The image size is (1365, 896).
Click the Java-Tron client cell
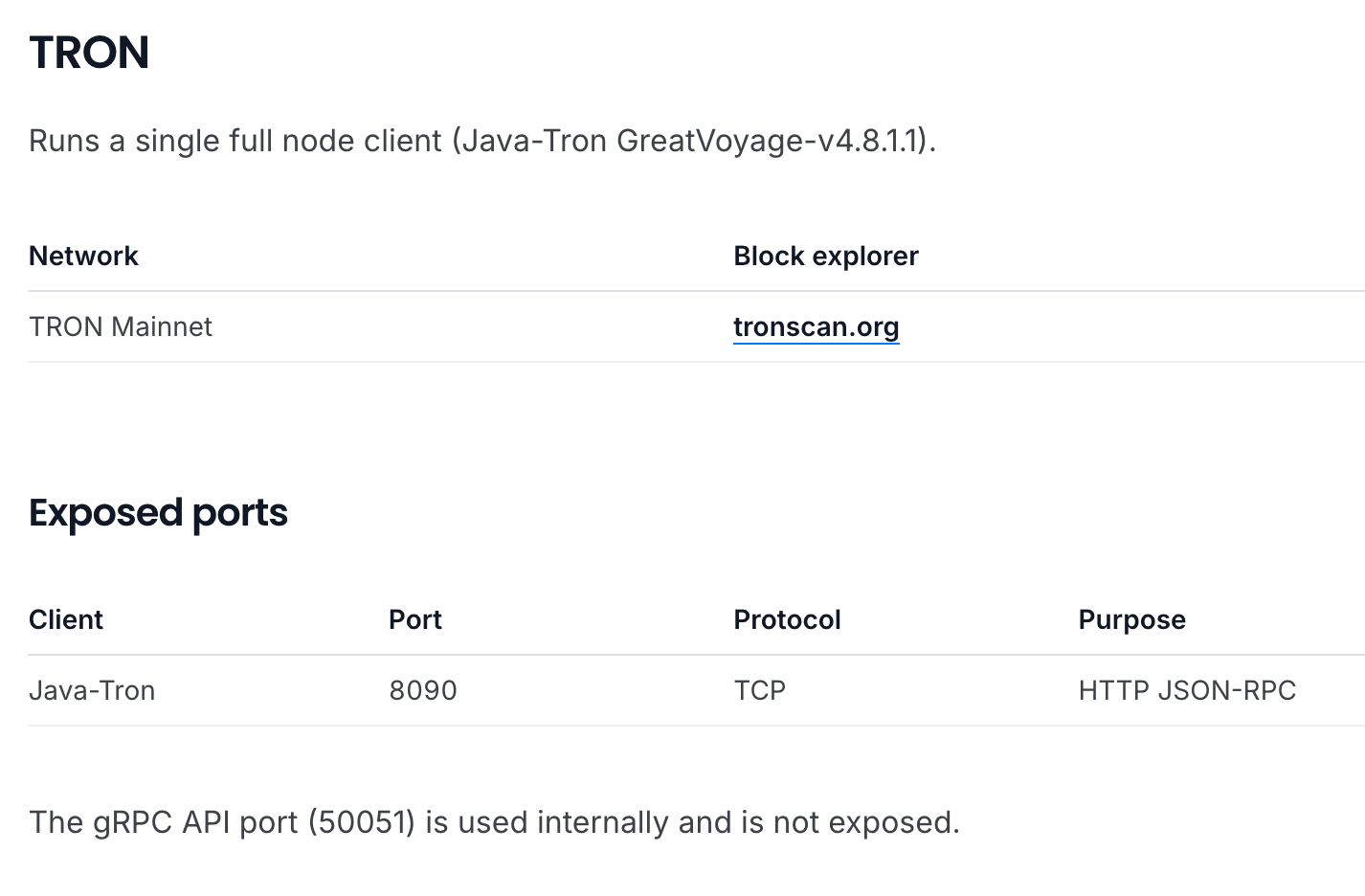tap(92, 690)
